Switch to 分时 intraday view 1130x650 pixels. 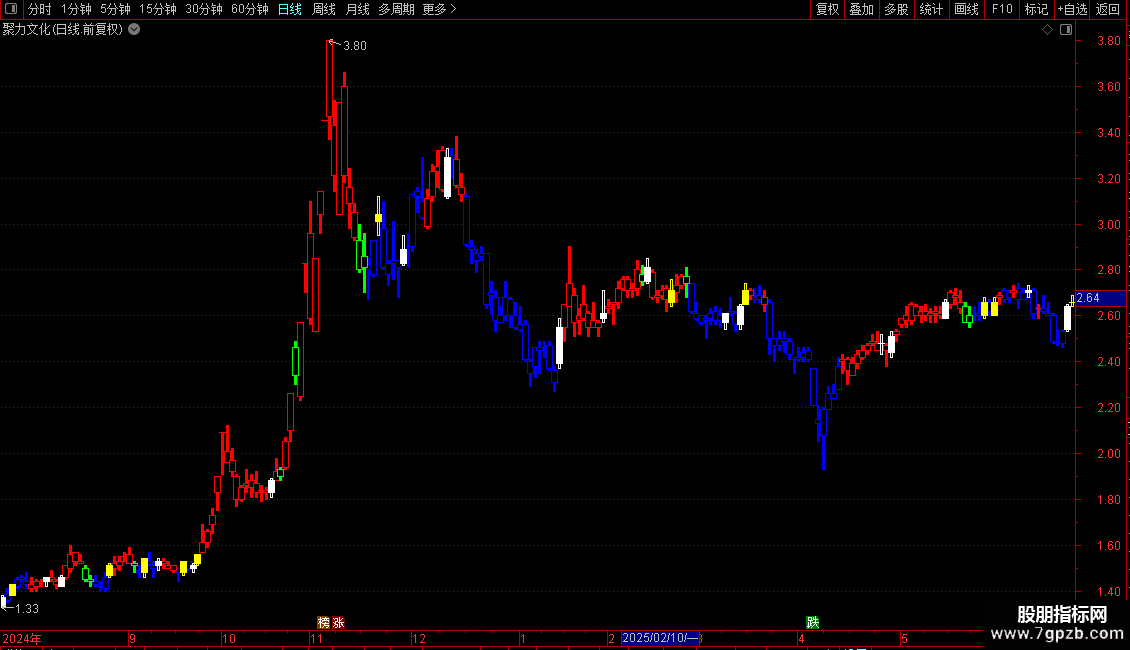(x=40, y=9)
